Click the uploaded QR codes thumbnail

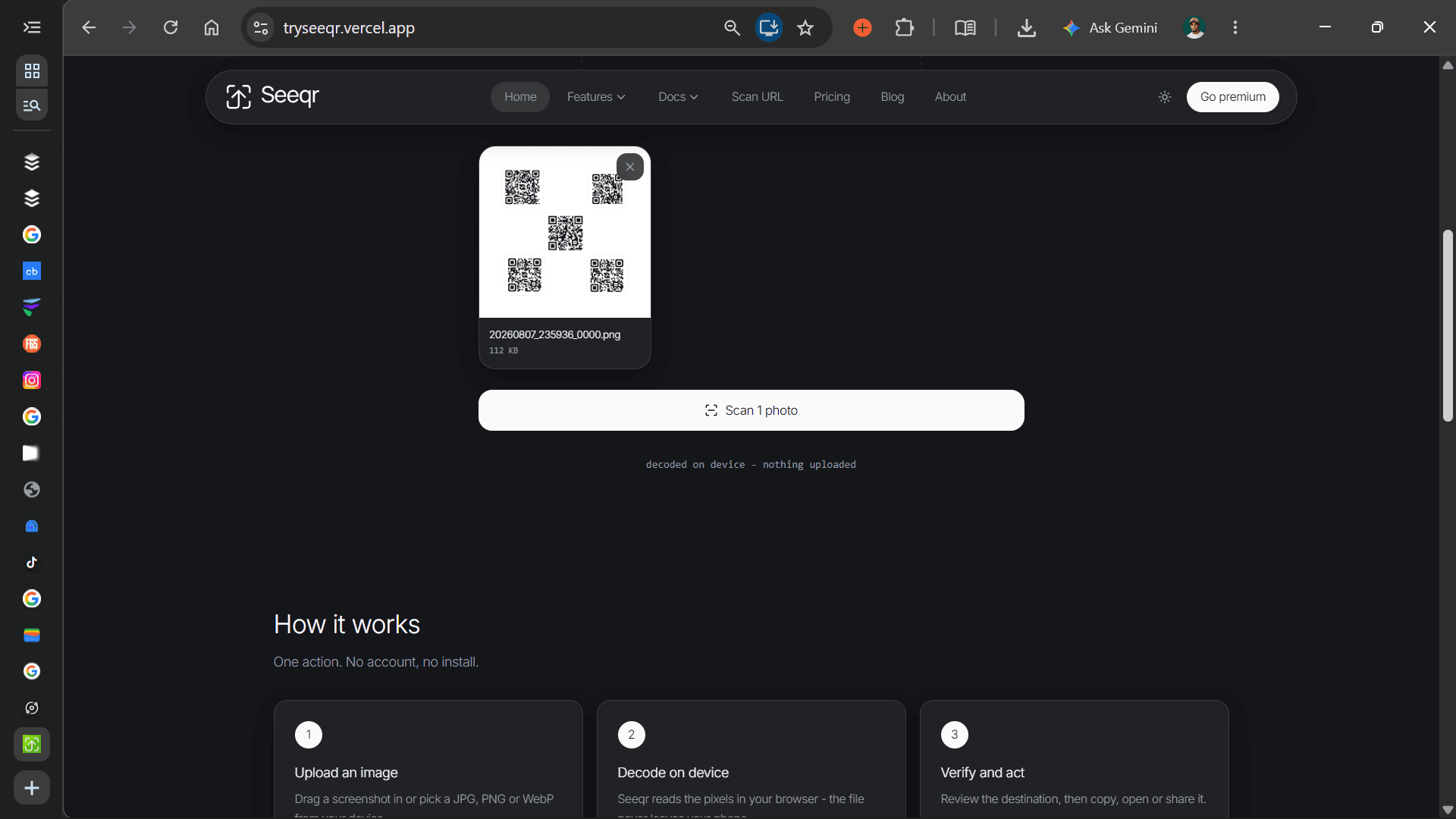pos(565,232)
